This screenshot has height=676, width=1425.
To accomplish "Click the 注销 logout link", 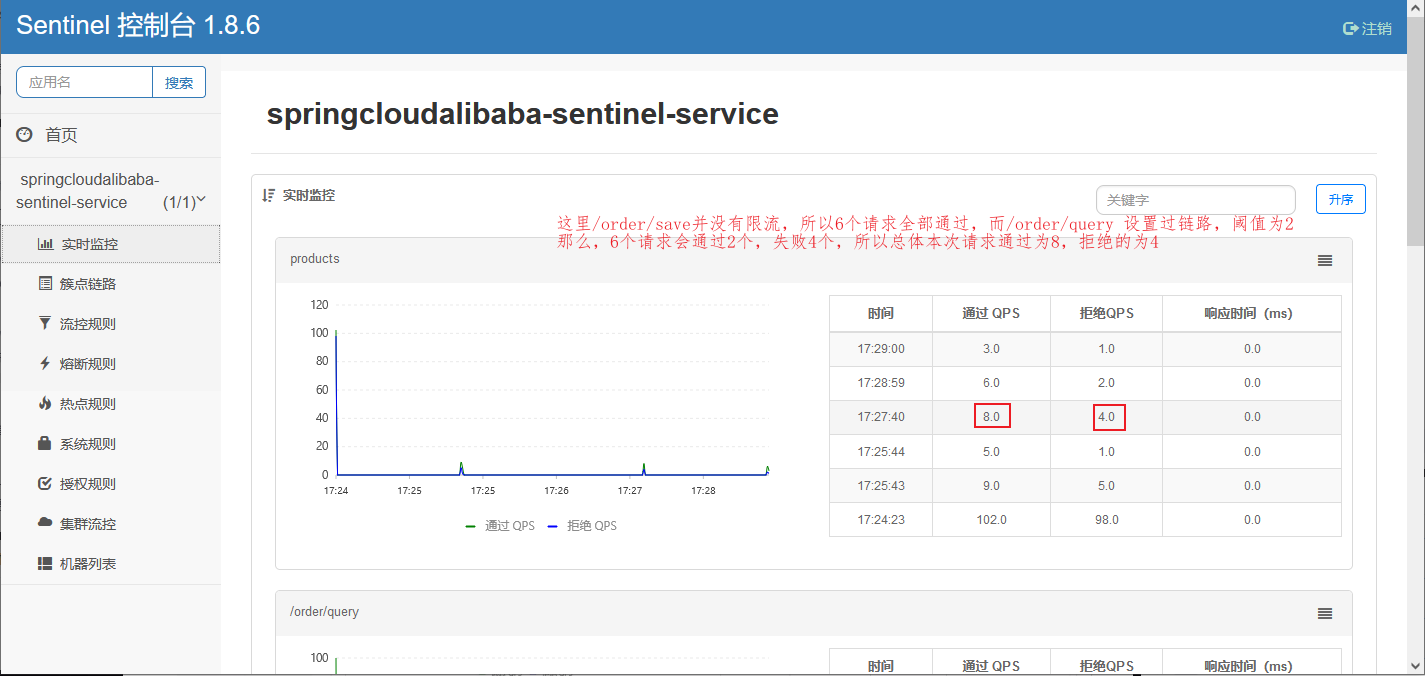I will pyautogui.click(x=1367, y=29).
